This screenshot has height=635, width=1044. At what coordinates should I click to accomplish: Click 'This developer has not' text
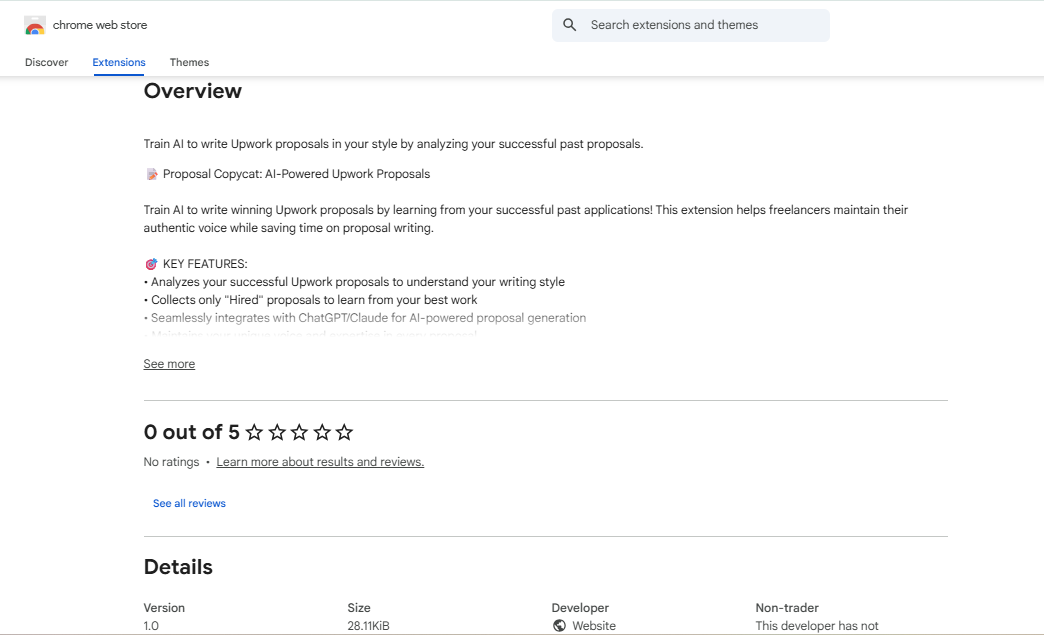(x=817, y=626)
